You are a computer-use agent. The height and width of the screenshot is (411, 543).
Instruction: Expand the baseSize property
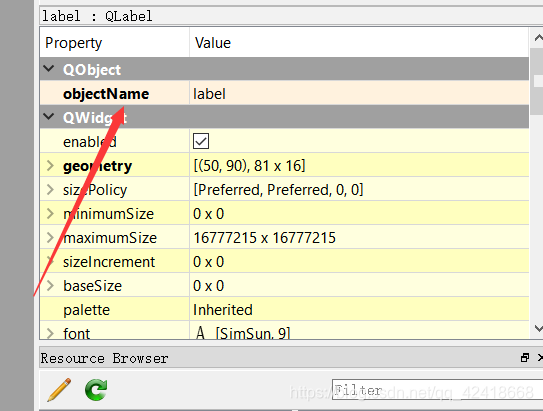[x=50, y=286]
